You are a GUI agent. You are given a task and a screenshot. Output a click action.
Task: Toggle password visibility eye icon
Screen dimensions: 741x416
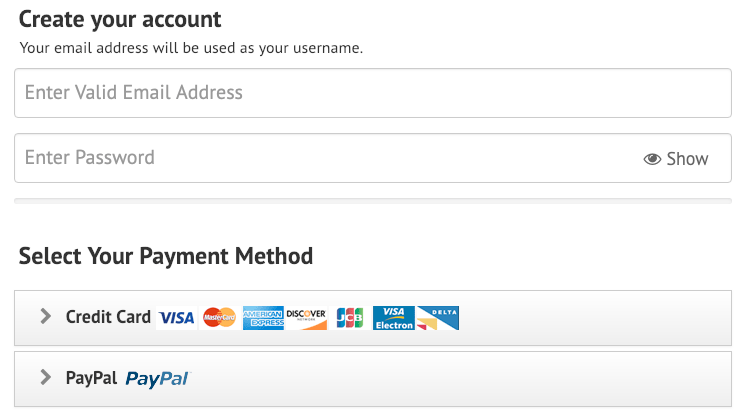coord(652,159)
